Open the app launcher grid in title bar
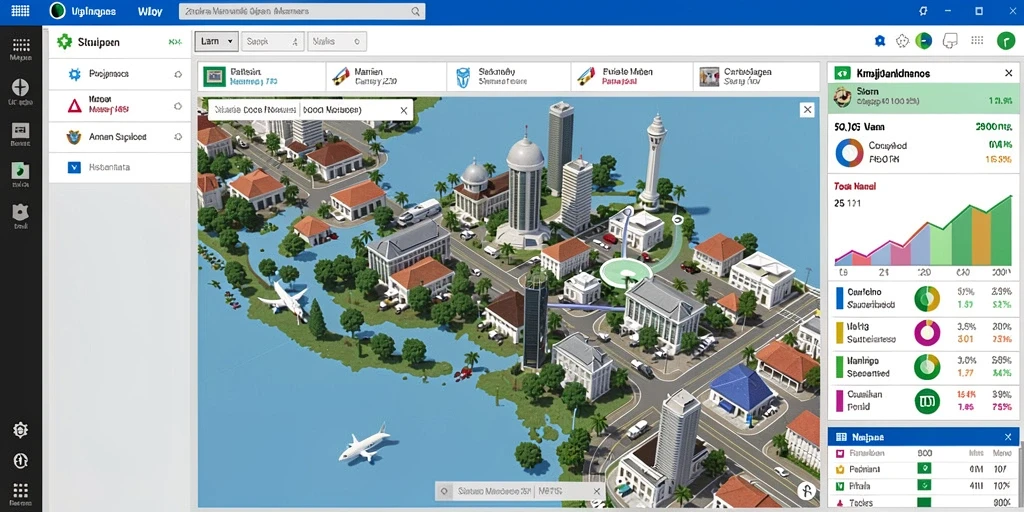Viewport: 1024px width, 512px height. pos(20,11)
